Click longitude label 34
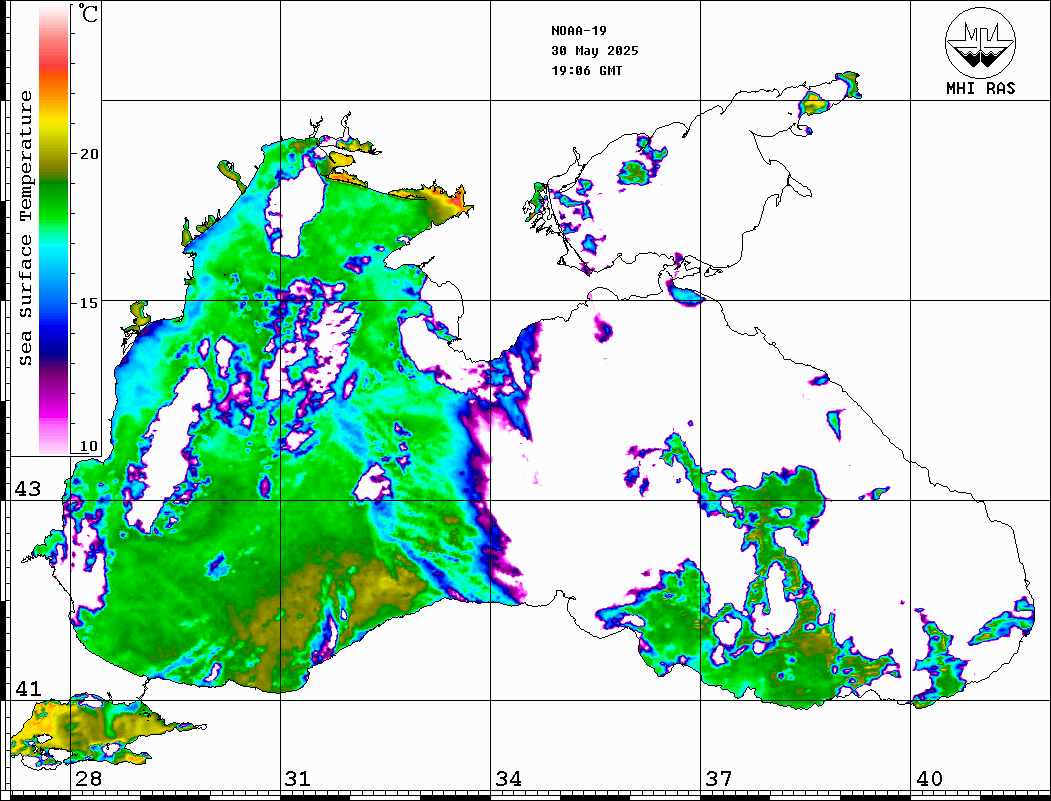The width and height of the screenshot is (1051, 801). [508, 778]
